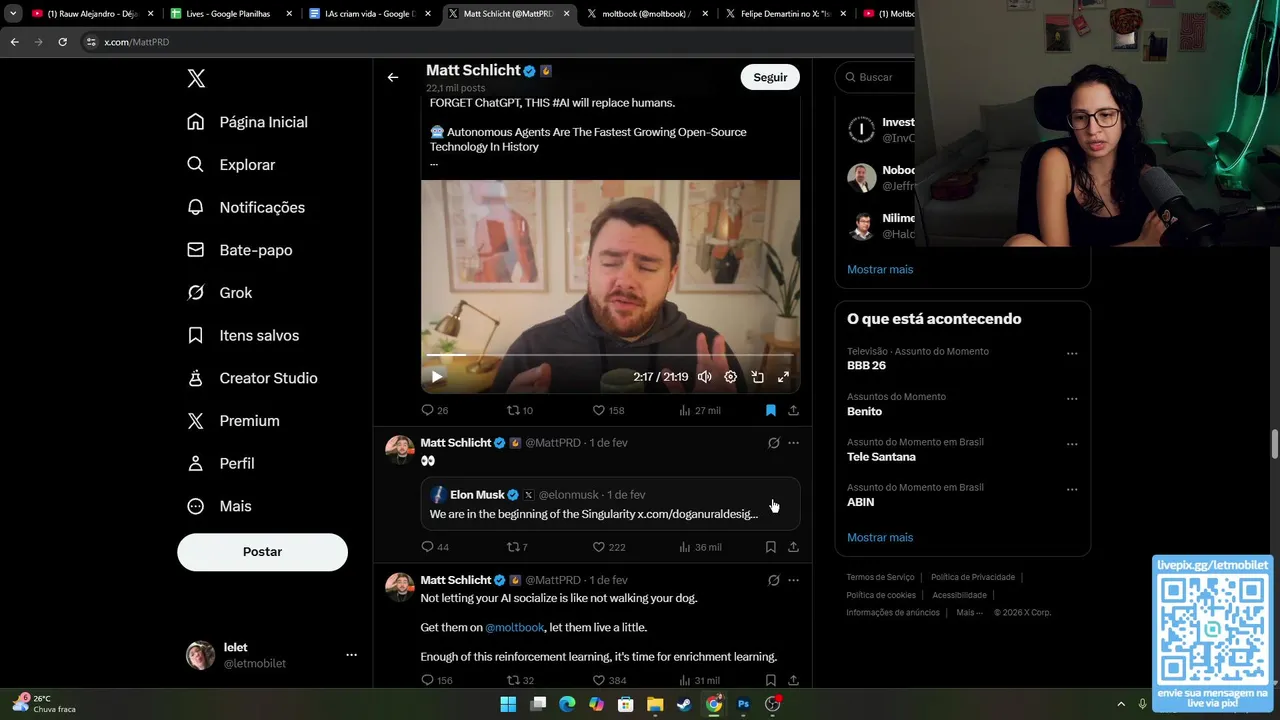Bookmark the Elon Musk quote post
Viewport: 1280px width, 720px height.
771,547
